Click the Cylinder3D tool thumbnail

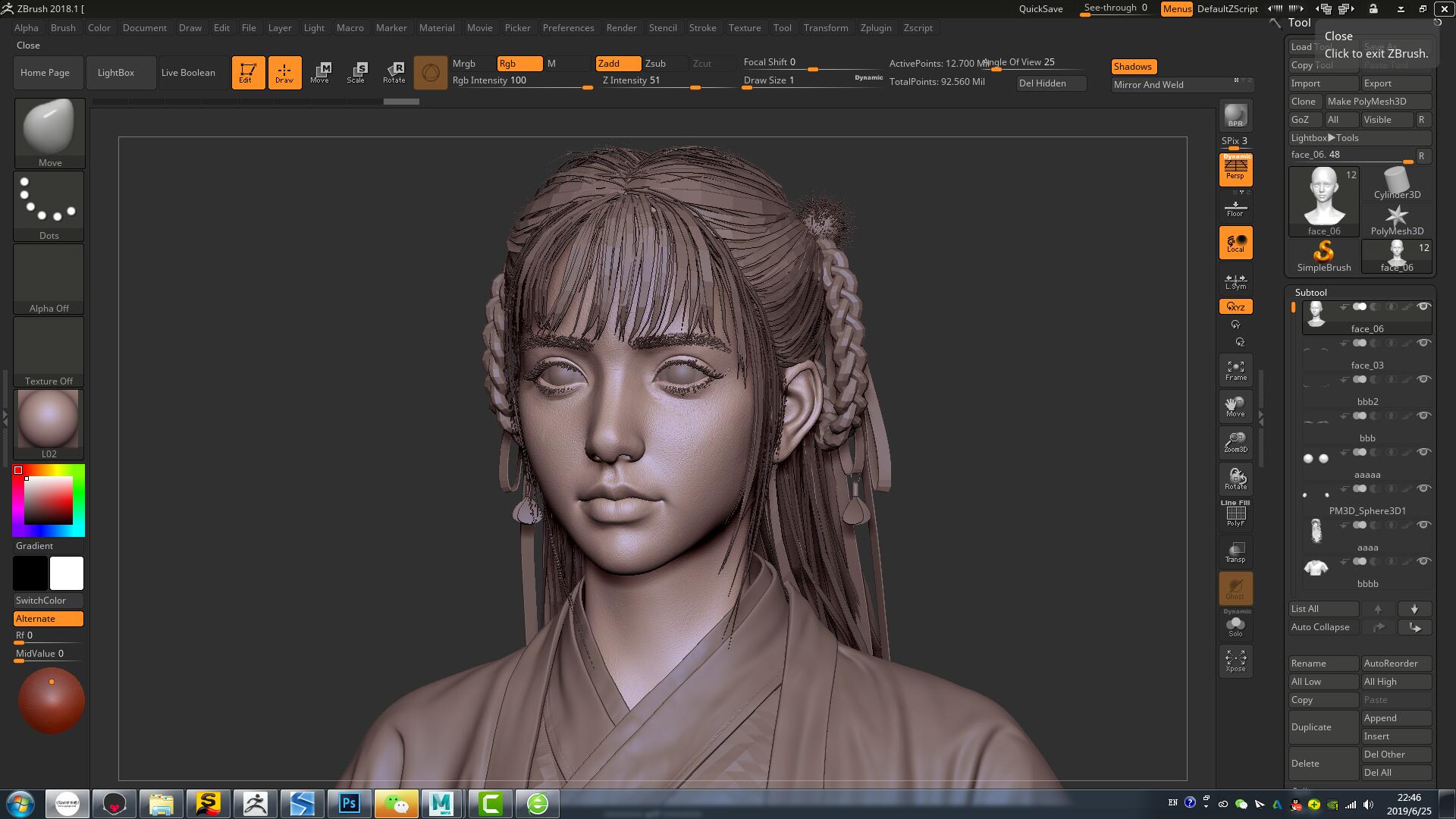click(x=1397, y=184)
